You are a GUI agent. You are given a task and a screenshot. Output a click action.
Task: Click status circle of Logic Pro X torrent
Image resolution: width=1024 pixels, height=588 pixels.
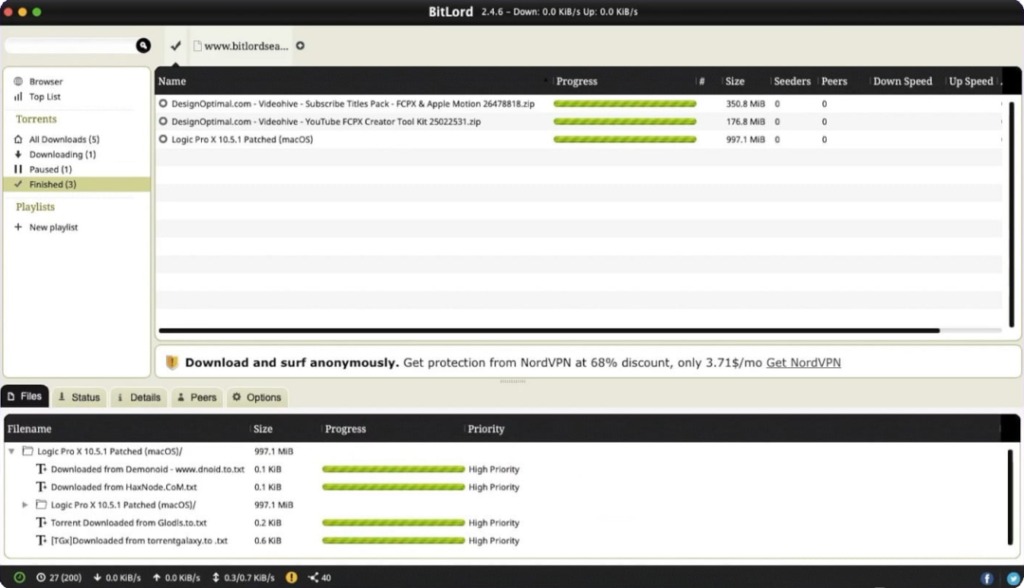click(x=163, y=139)
